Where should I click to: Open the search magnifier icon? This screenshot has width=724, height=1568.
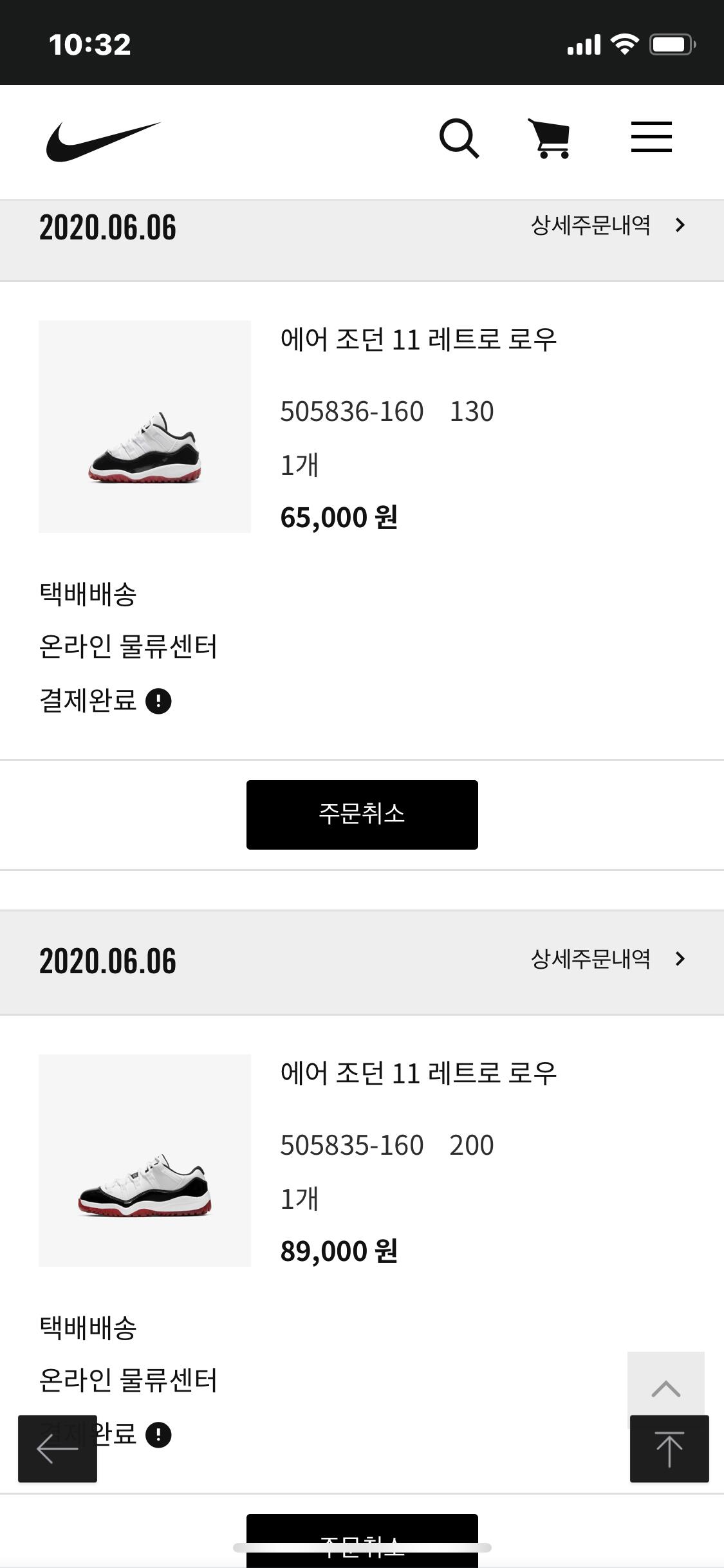click(x=459, y=138)
